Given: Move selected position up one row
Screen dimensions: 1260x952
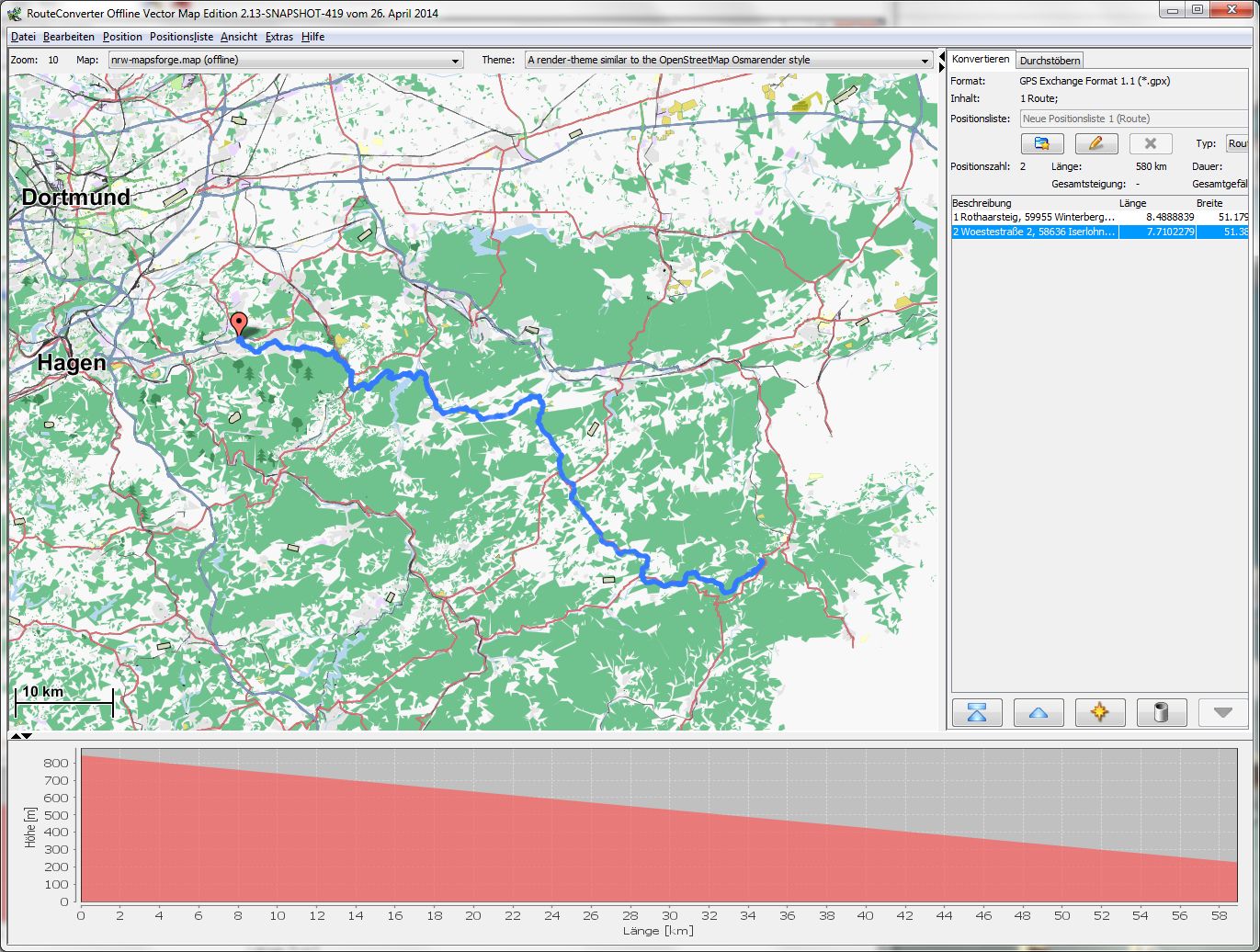Looking at the screenshot, I should point(1039,713).
